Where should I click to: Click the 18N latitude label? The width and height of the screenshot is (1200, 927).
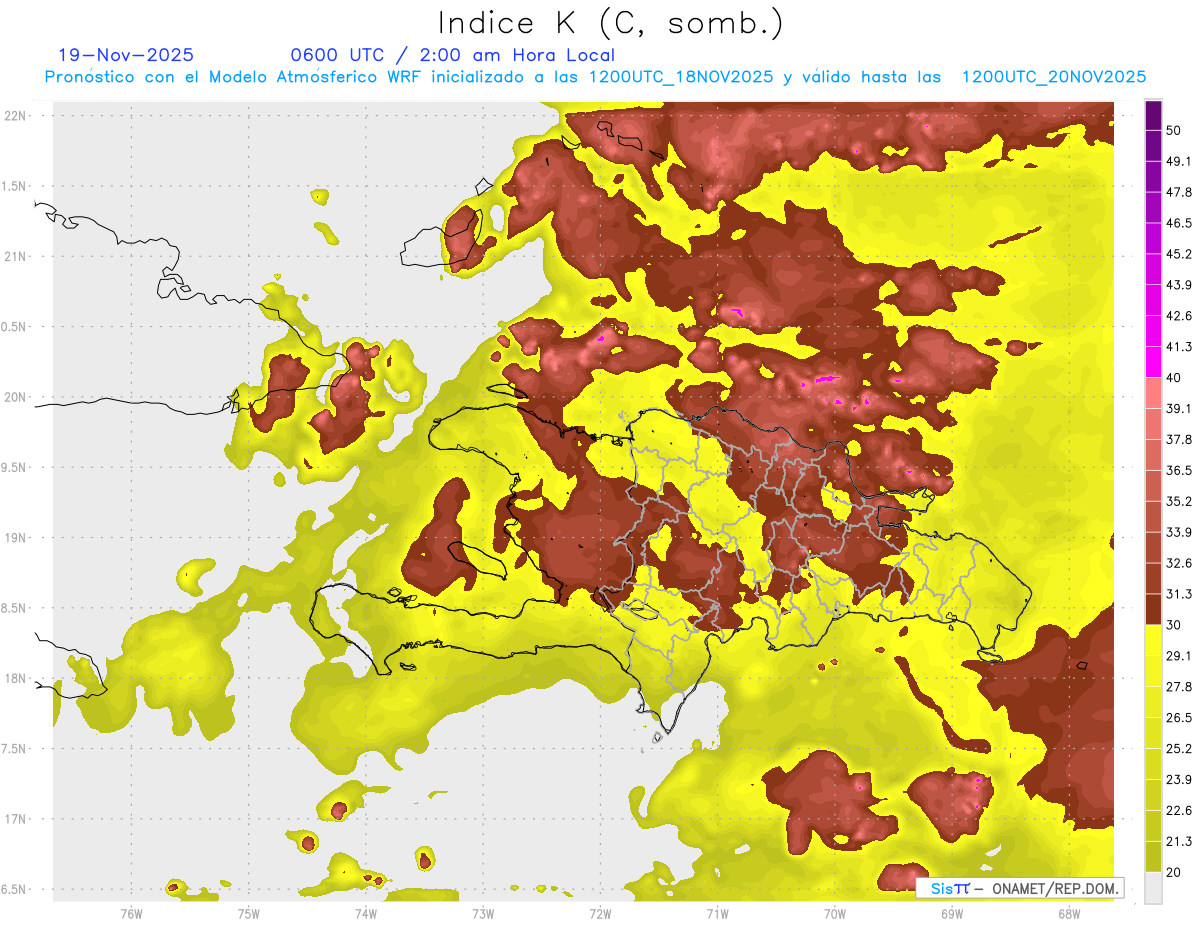(x=17, y=678)
